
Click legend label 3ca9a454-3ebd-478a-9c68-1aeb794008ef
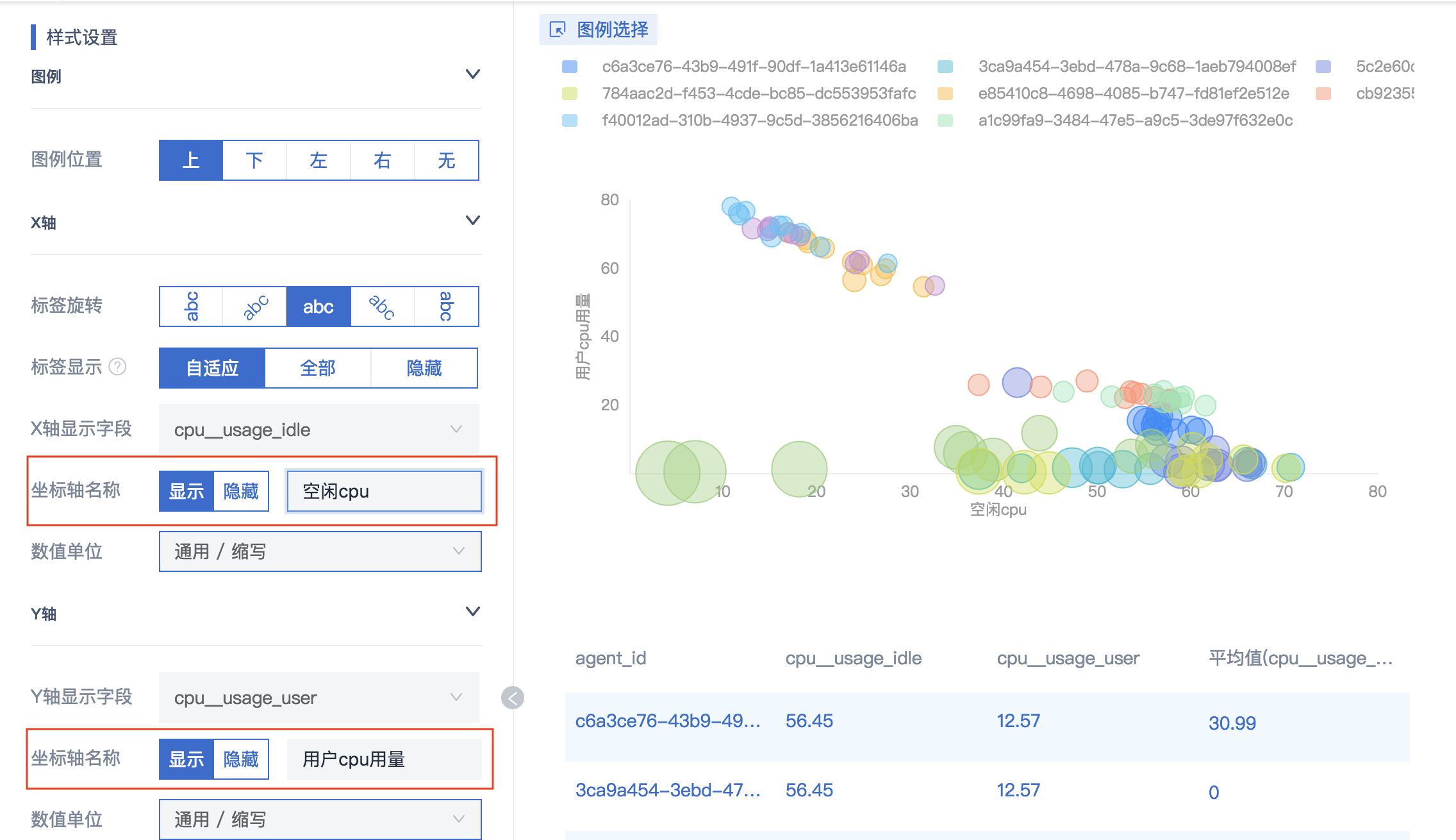(1137, 67)
